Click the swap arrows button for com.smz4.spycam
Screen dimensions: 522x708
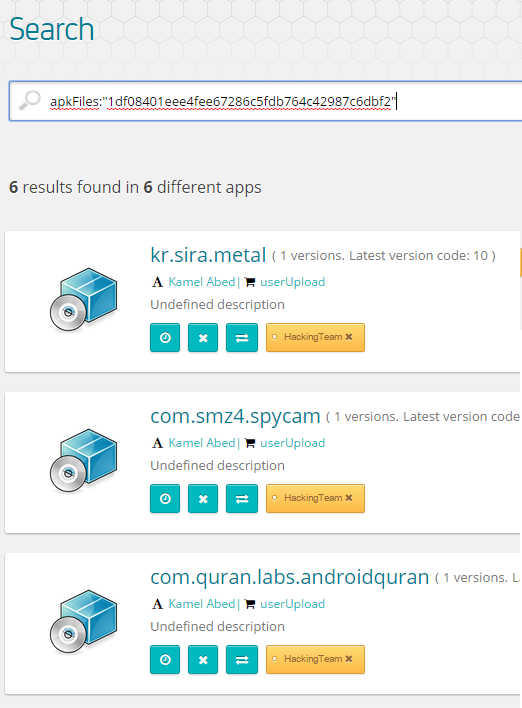242,498
